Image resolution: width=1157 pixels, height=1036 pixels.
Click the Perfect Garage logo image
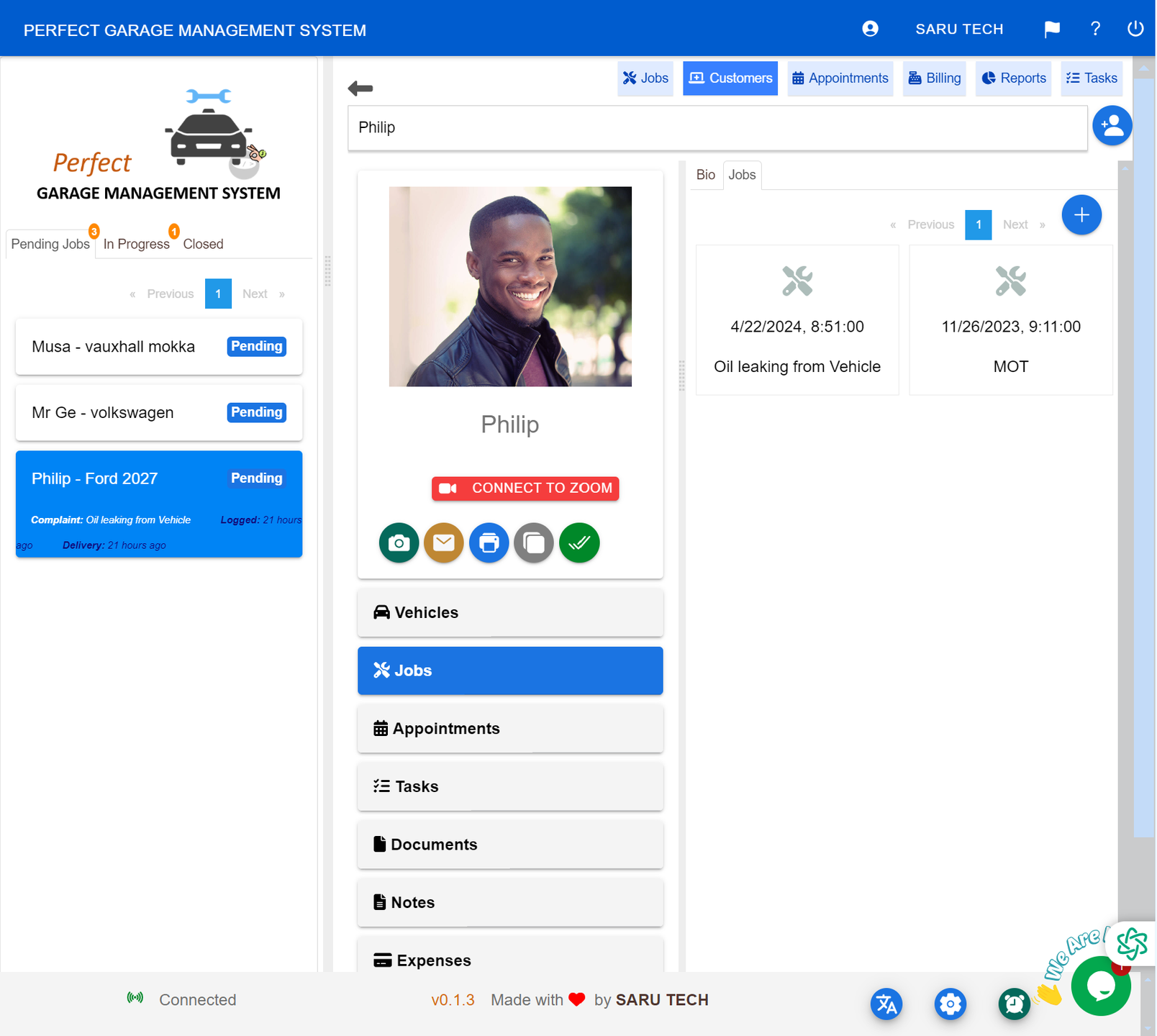click(159, 144)
